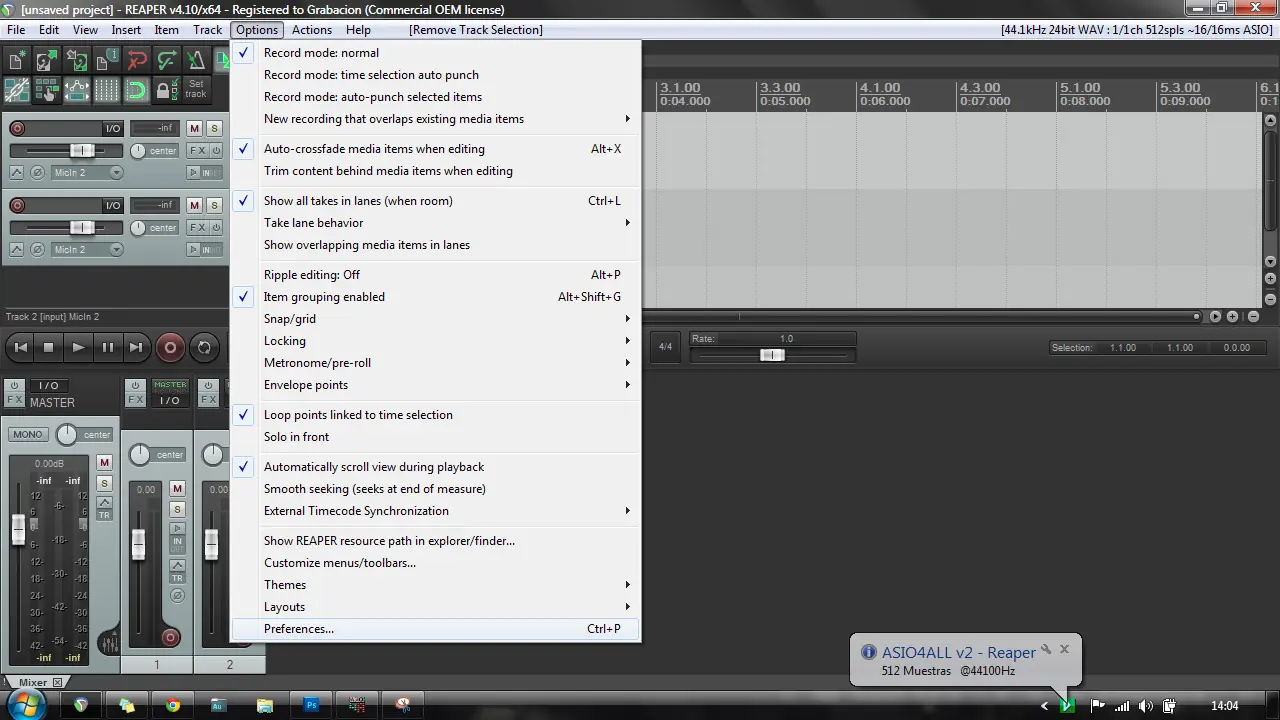1280x720 pixels.
Task: Expand External Timecode Synchronization submenu
Action: pos(437,511)
